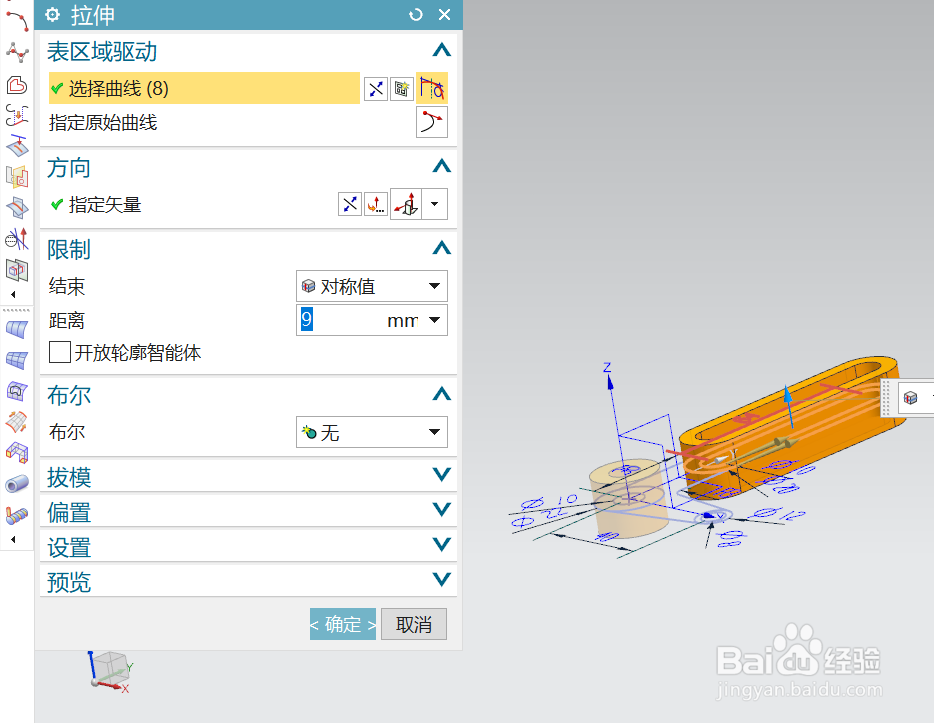
Task: Toggle the 开放轮廓智能体 checkbox
Action: (x=60, y=352)
